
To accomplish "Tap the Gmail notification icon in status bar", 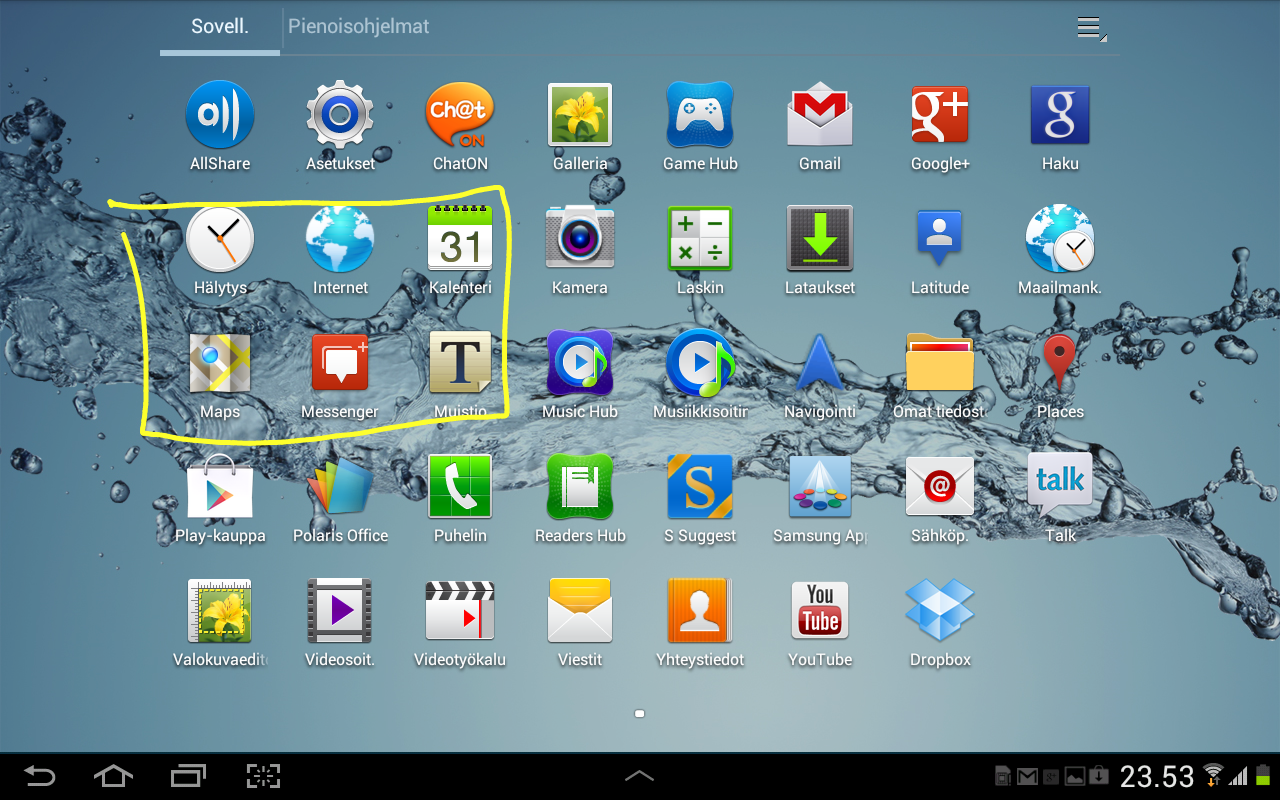I will (1027, 776).
